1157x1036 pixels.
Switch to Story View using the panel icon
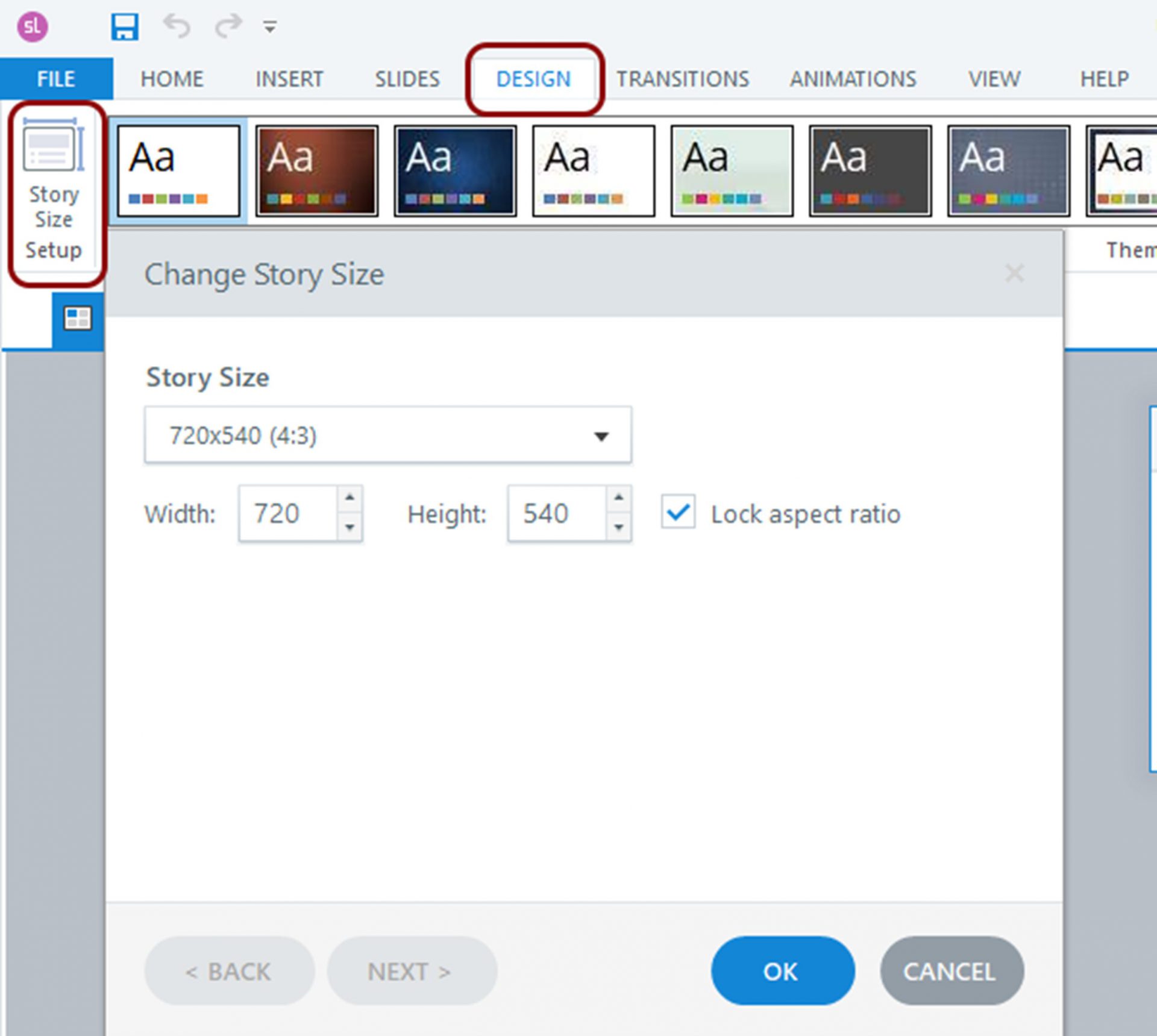[x=78, y=318]
